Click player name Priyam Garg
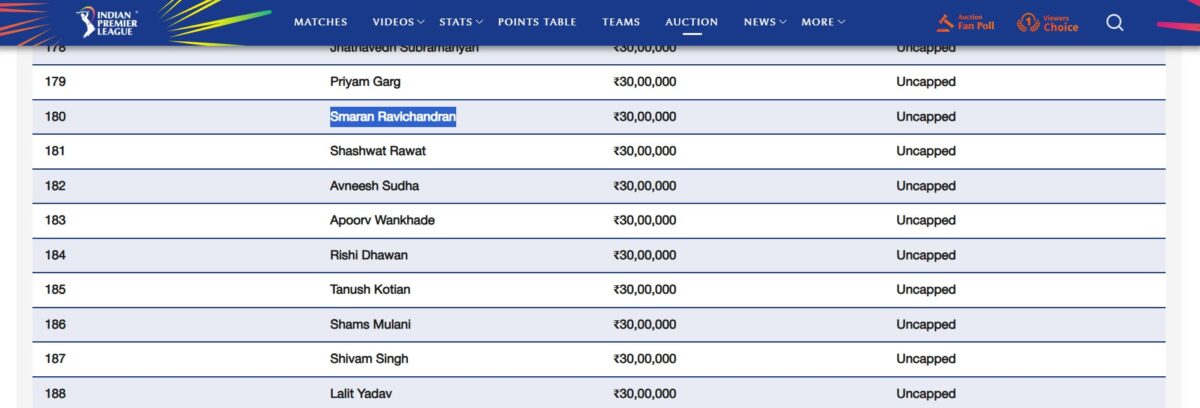 click(x=365, y=82)
